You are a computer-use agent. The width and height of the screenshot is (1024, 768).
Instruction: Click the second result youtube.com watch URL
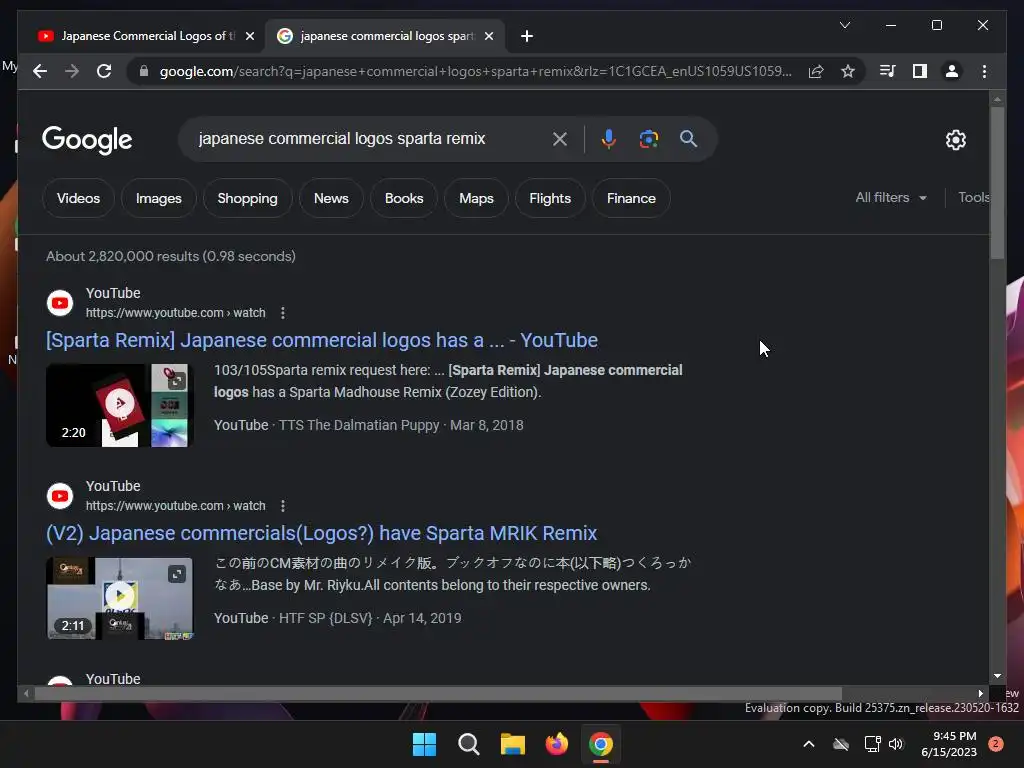point(176,505)
